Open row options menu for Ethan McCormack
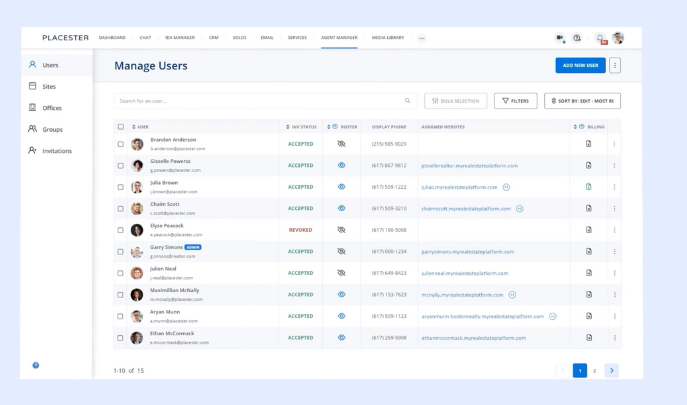This screenshot has height=405, width=687. click(614, 338)
